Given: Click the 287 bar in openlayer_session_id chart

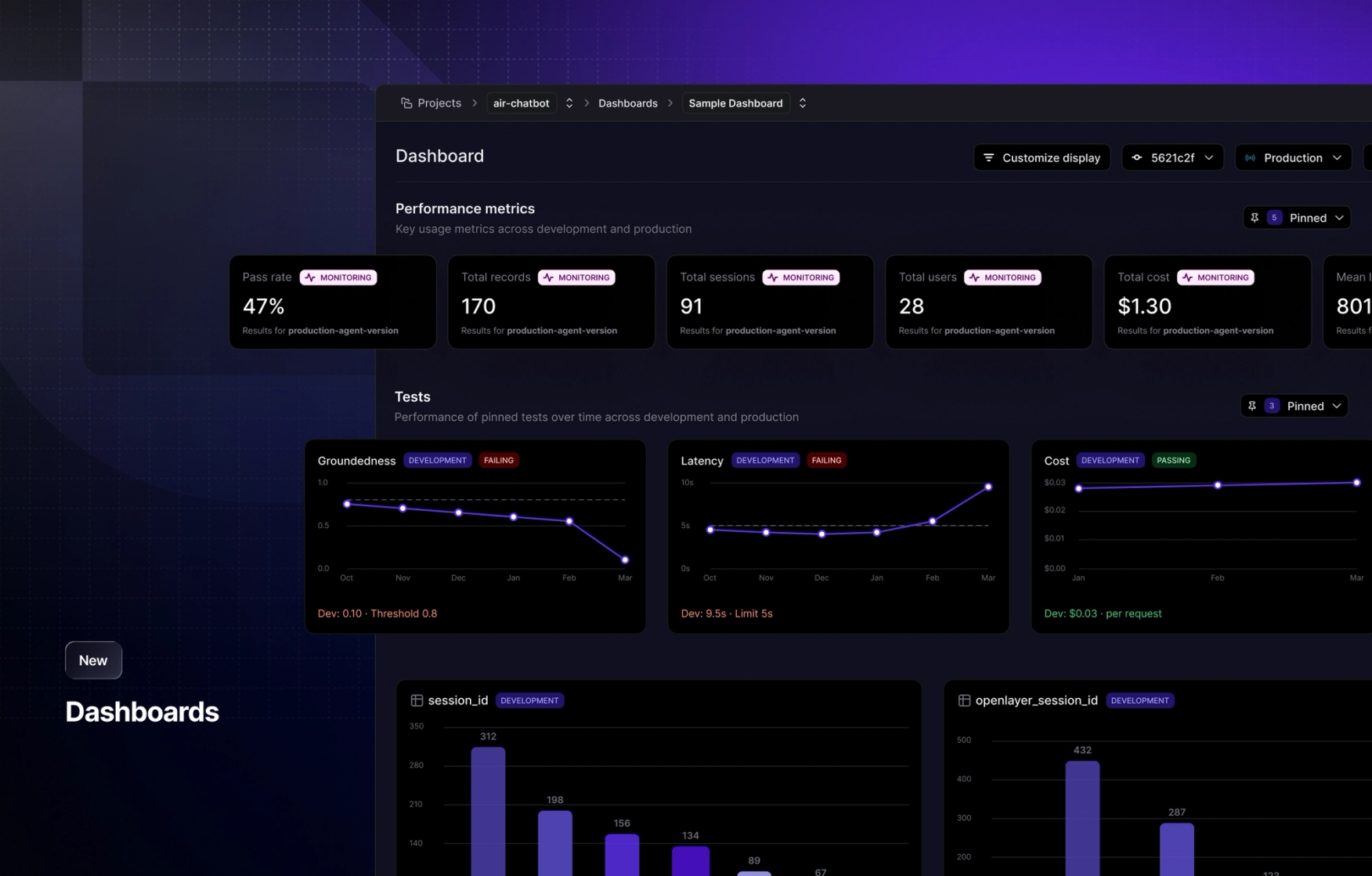Looking at the screenshot, I should [x=1176, y=849].
